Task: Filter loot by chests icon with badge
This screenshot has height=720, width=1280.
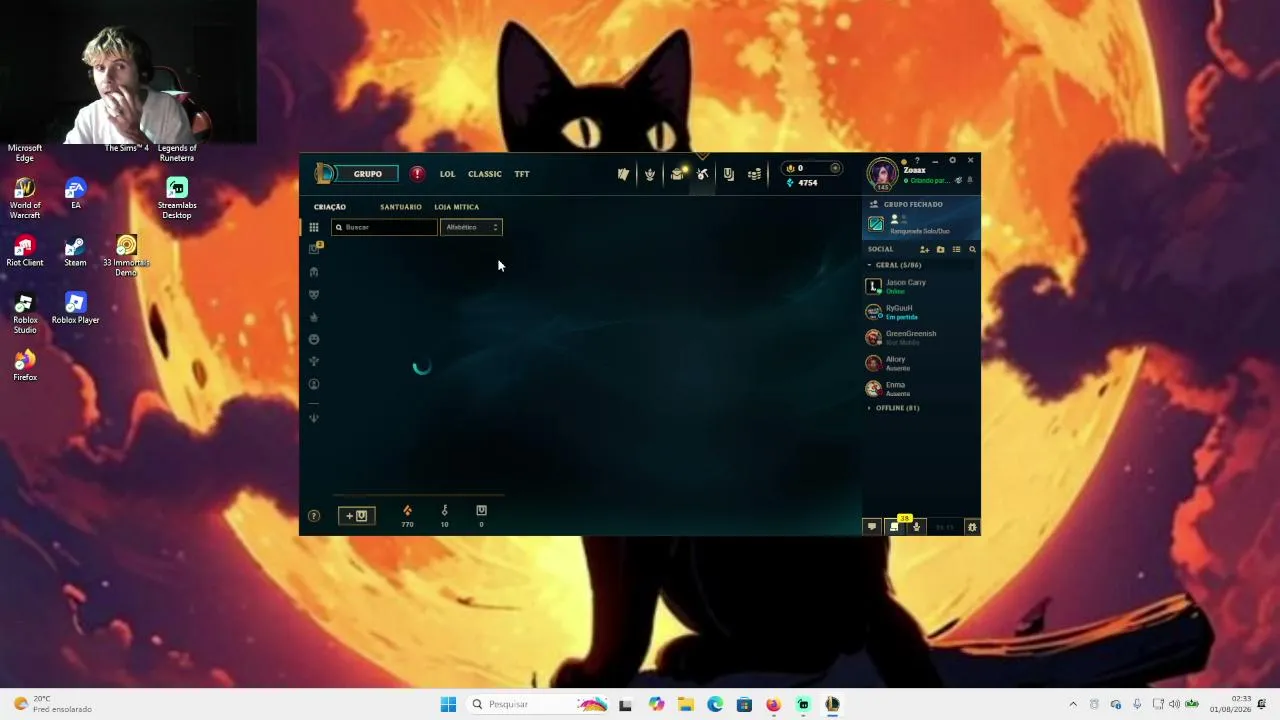Action: tap(315, 249)
